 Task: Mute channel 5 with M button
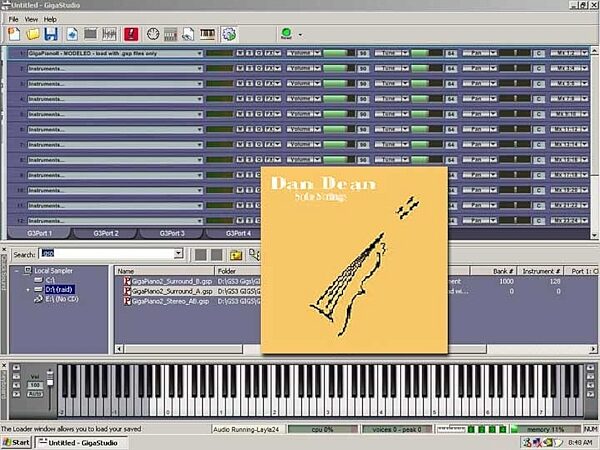click(240, 114)
